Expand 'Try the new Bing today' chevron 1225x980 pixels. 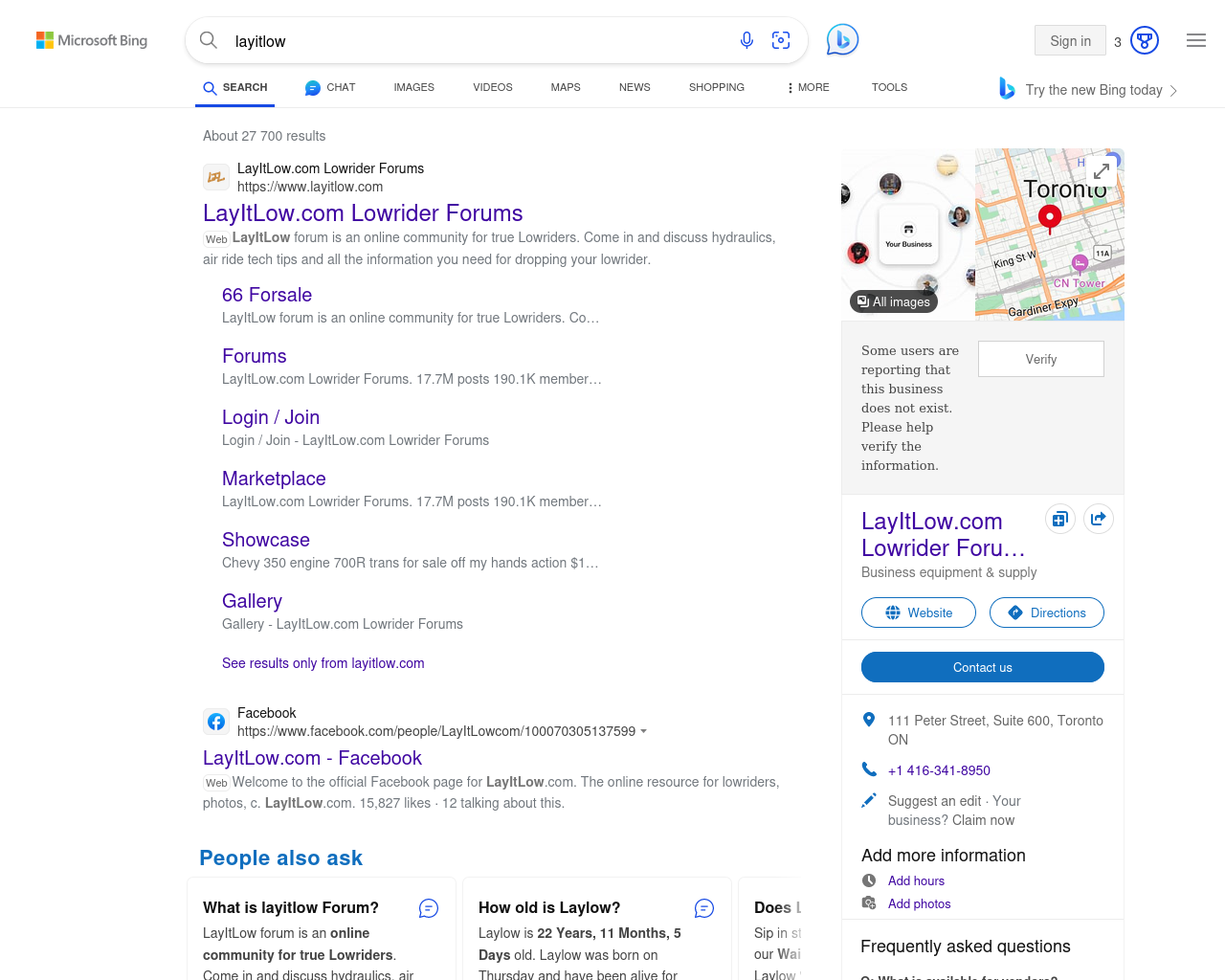click(1173, 91)
